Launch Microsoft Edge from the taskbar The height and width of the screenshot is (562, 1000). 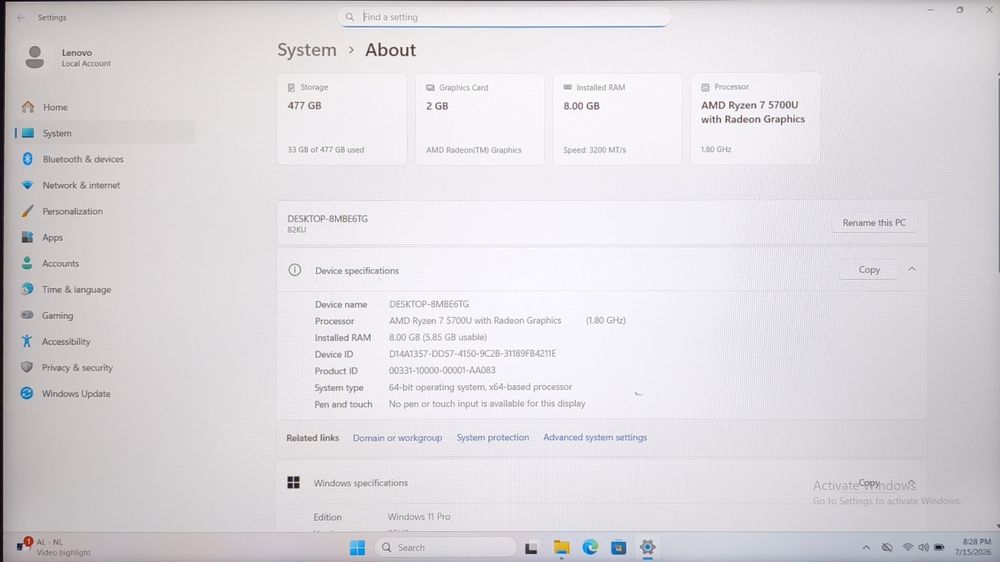[590, 547]
